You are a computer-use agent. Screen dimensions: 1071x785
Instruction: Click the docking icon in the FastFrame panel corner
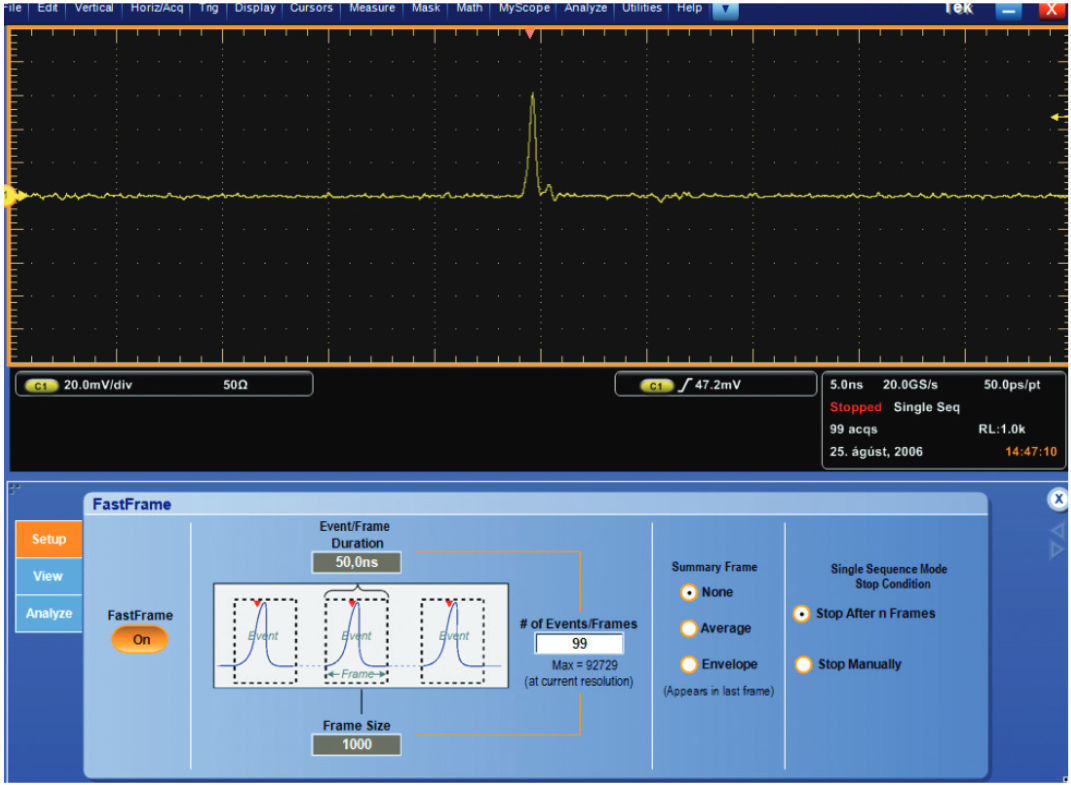coord(14,490)
